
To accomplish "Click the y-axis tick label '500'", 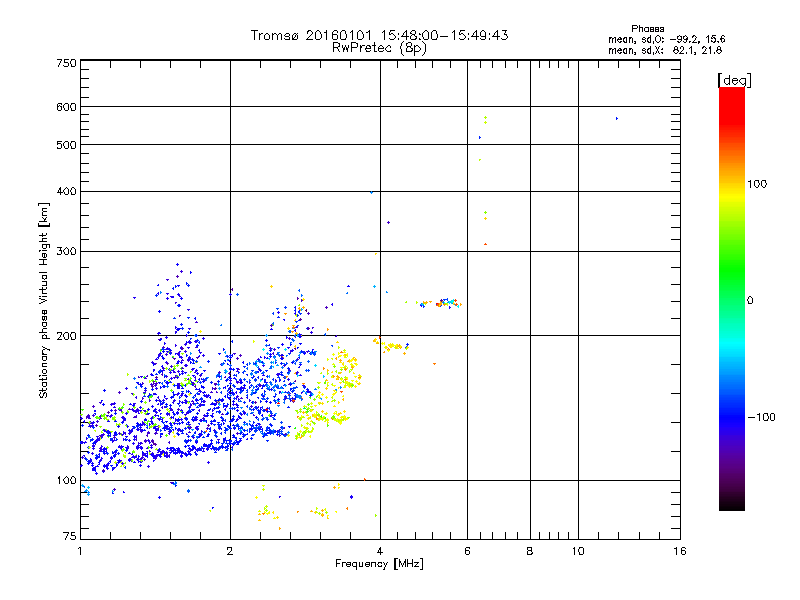I will click(66, 145).
